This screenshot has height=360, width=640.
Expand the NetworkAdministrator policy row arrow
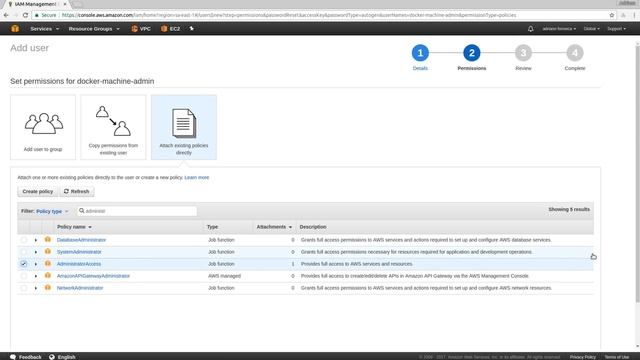click(x=36, y=288)
